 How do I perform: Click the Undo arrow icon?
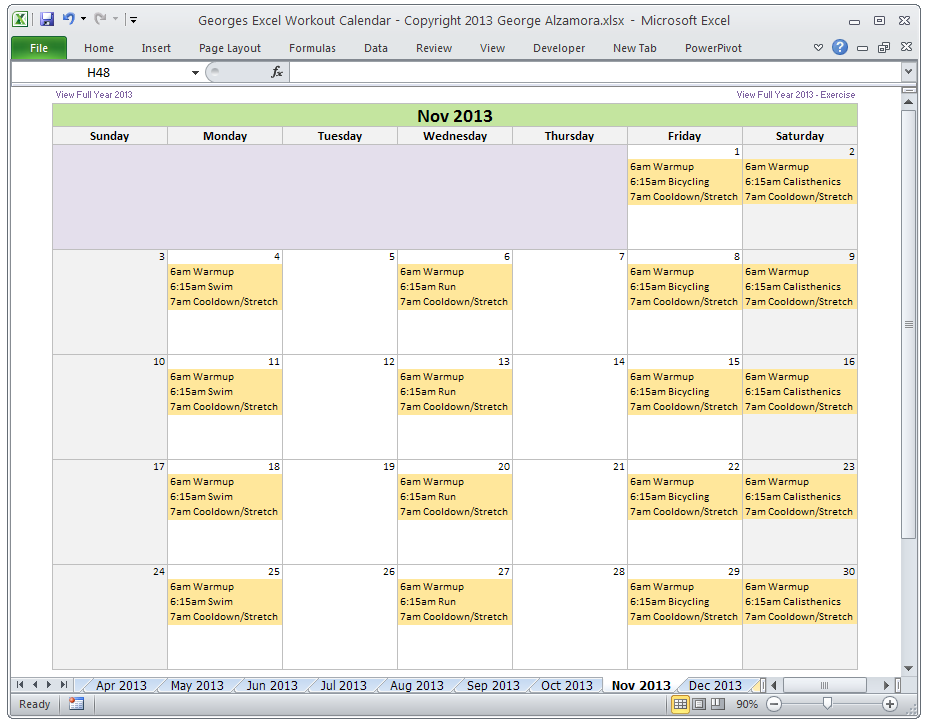(68, 19)
